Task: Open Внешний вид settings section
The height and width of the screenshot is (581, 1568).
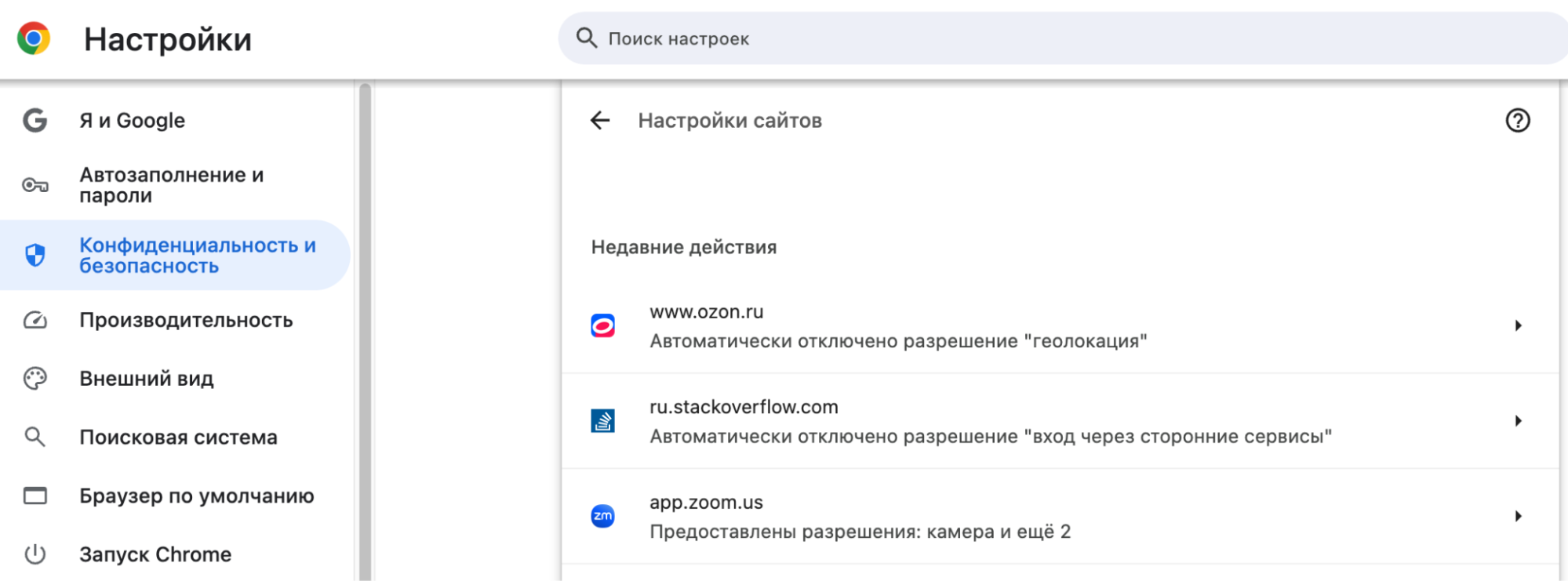Action: coord(146,379)
